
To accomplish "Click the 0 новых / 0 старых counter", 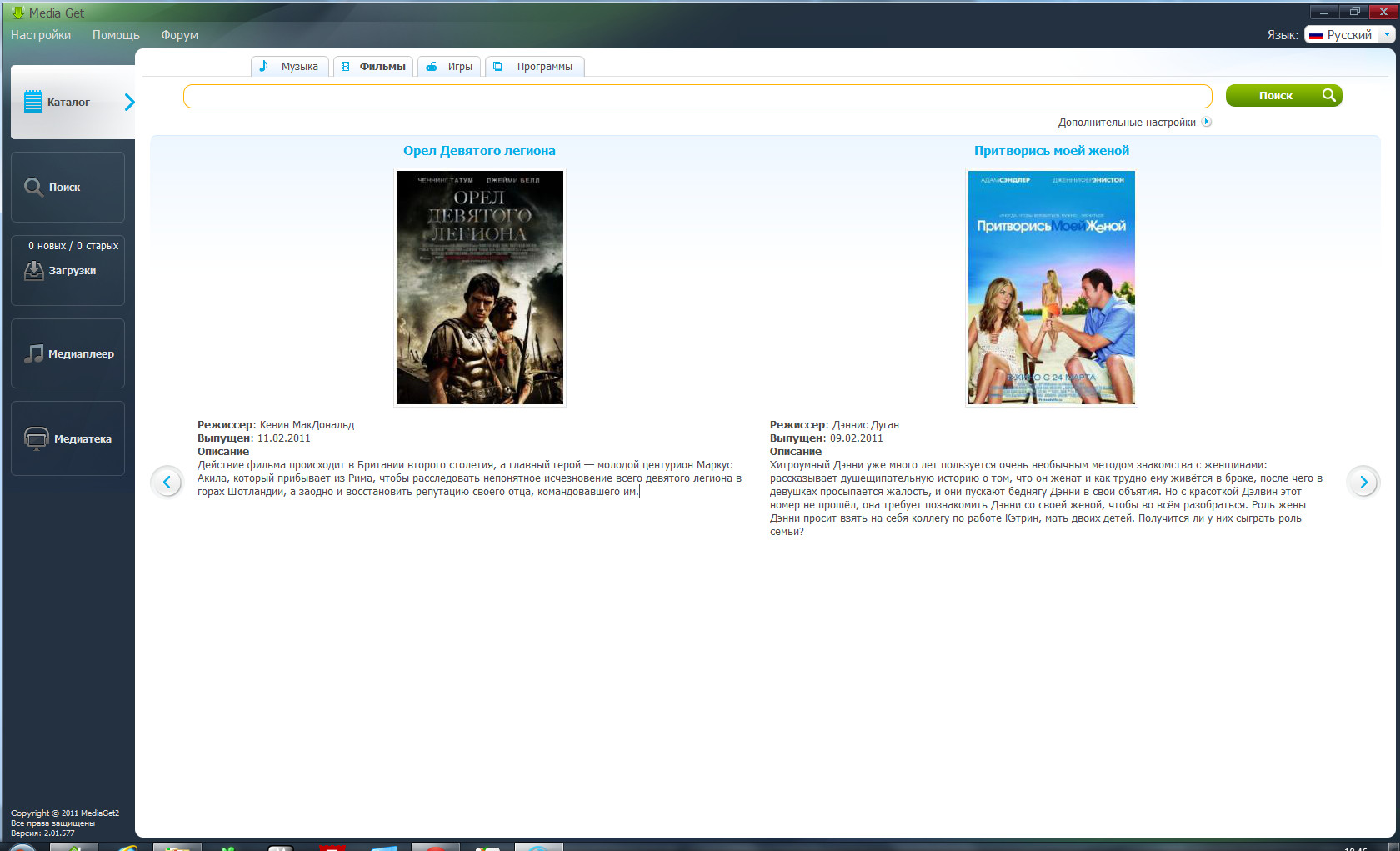I will (x=73, y=246).
